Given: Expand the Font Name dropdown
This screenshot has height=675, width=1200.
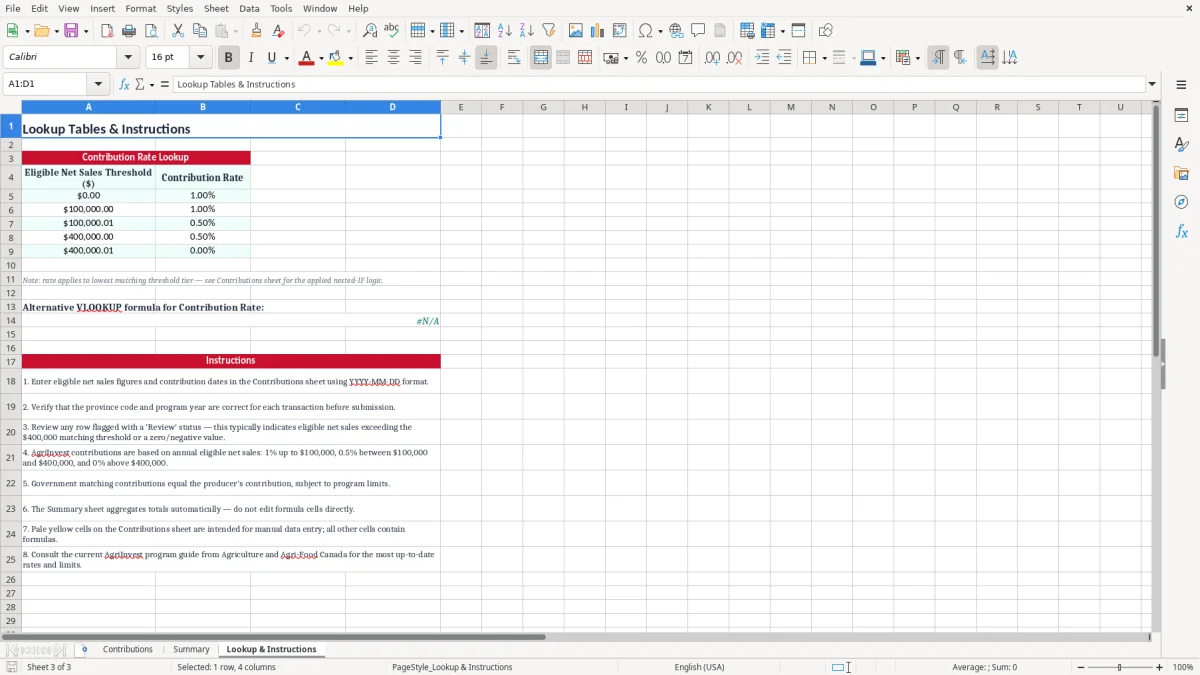Looking at the screenshot, I should pyautogui.click(x=128, y=58).
